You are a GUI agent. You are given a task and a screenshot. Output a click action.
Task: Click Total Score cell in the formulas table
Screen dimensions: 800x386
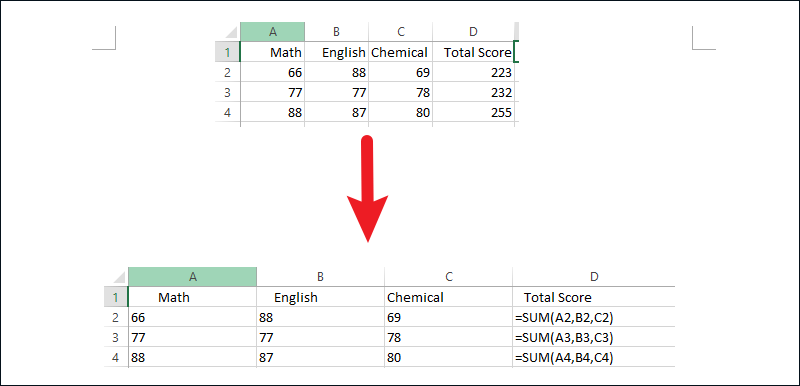coord(594,297)
